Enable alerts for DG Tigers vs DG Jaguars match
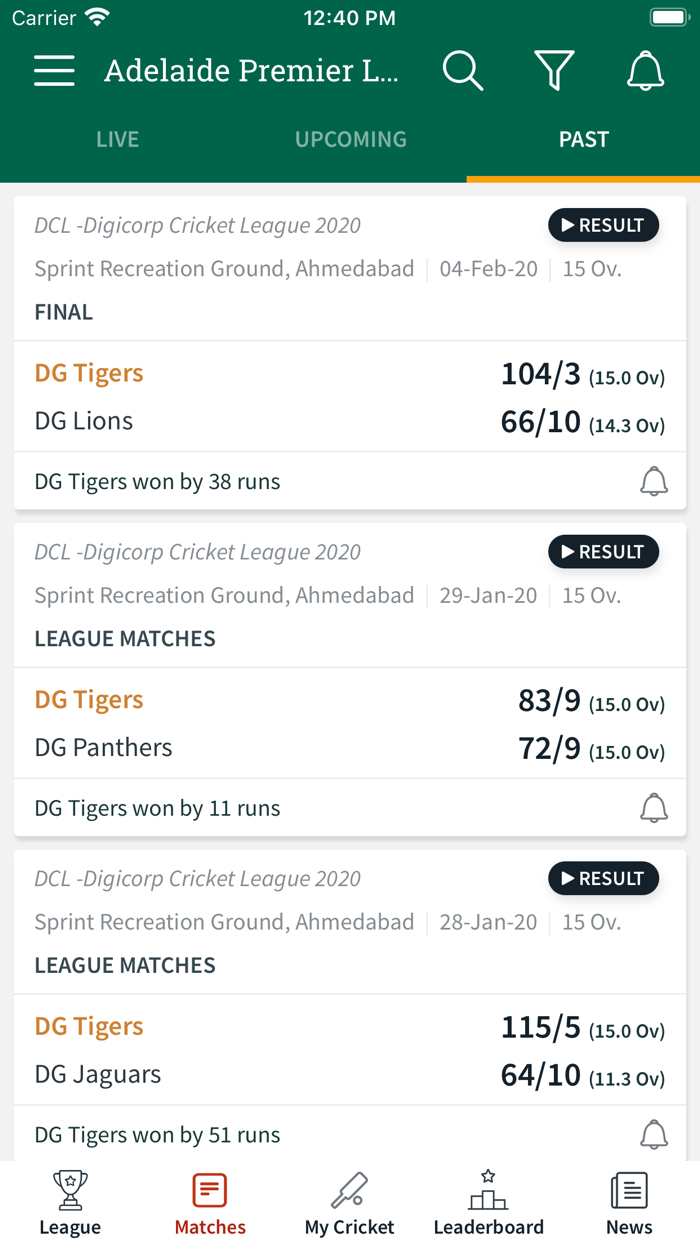This screenshot has width=700, height=1244. tap(654, 1134)
